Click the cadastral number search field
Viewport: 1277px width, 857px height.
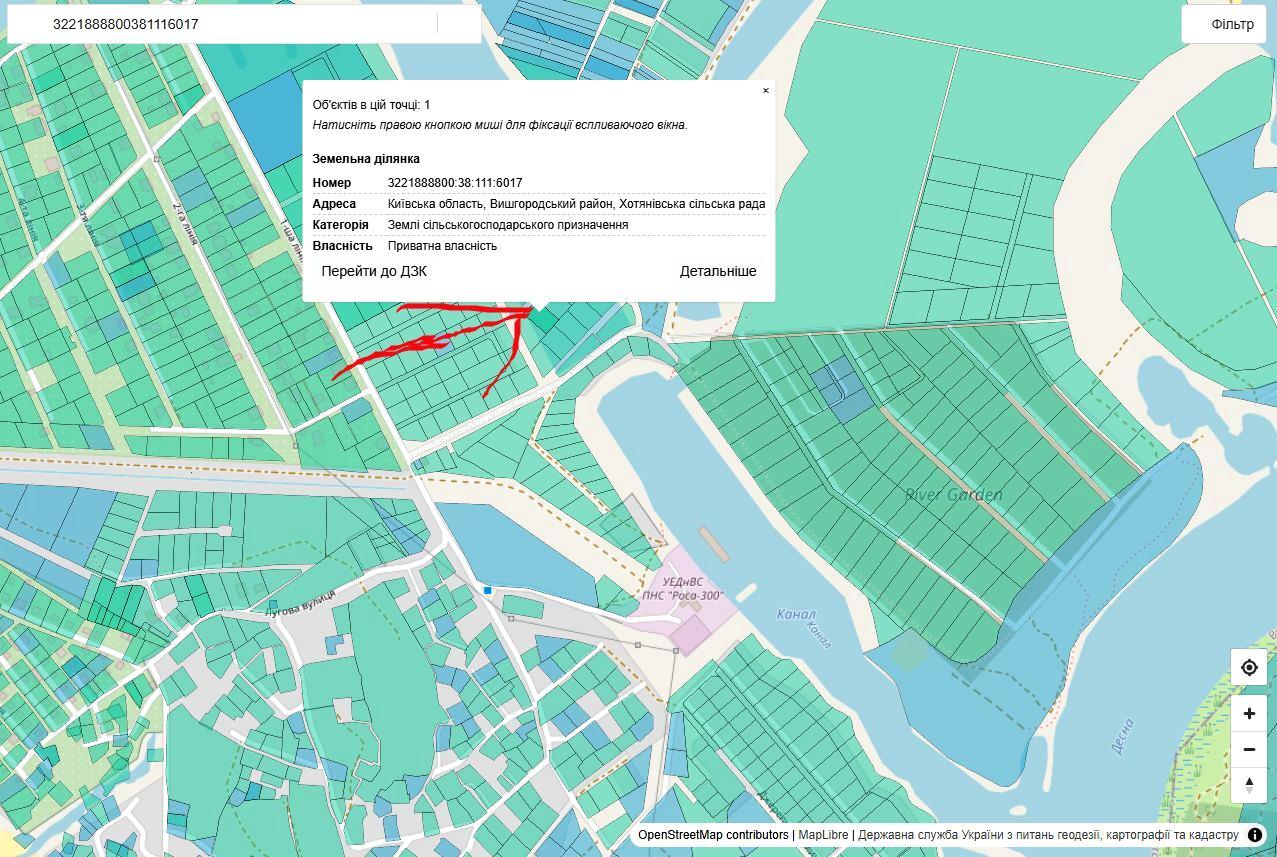240,24
